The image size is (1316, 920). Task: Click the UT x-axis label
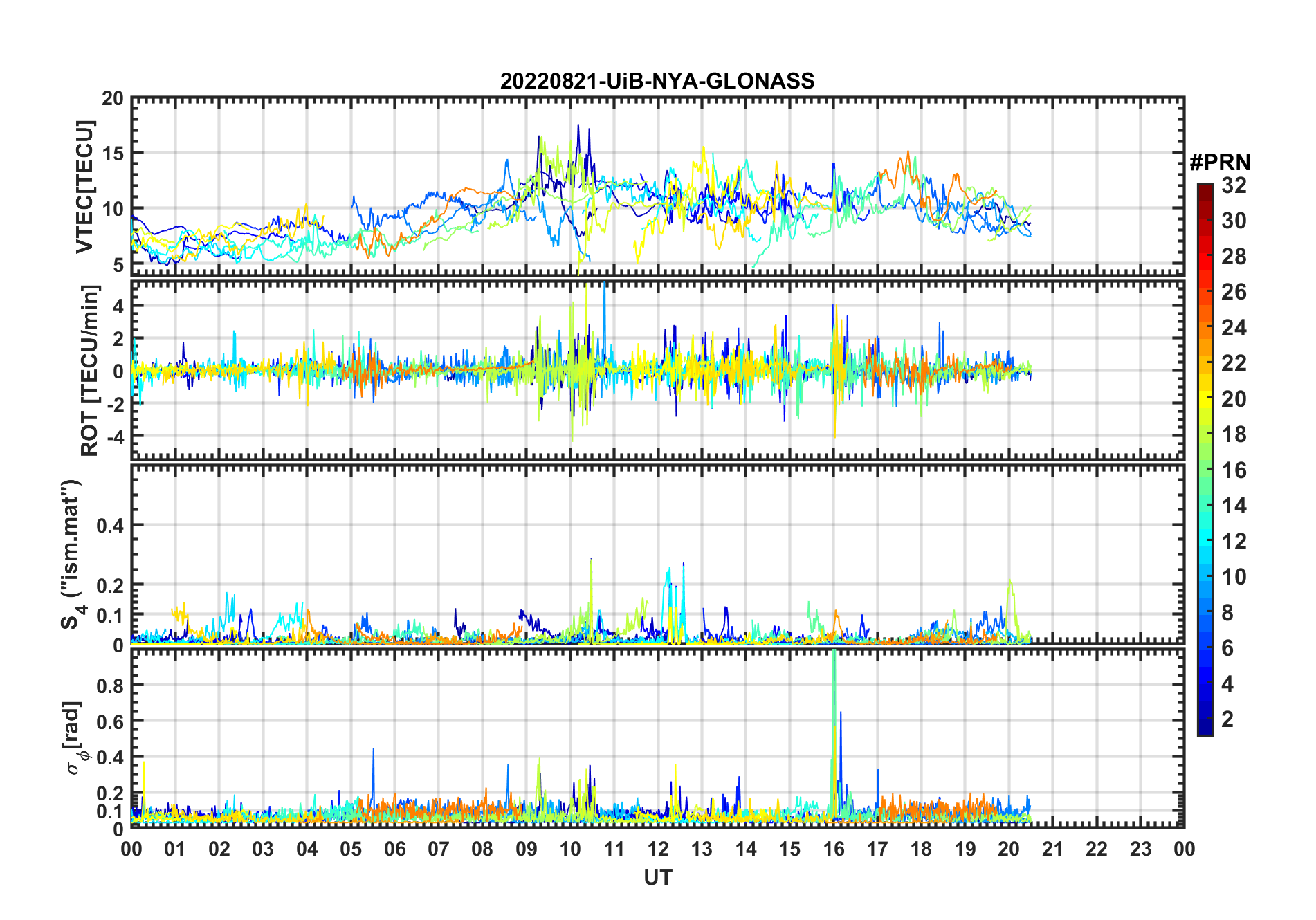tap(657, 877)
